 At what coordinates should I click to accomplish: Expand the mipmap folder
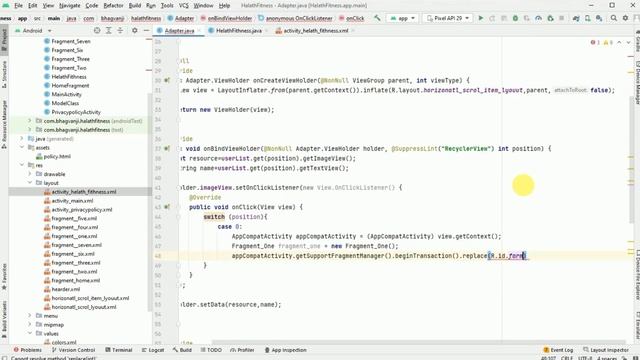pos(29,324)
